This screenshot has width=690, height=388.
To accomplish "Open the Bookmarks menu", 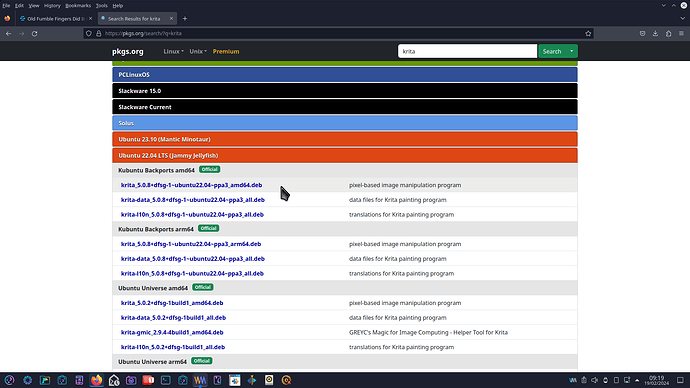I will point(78,6).
